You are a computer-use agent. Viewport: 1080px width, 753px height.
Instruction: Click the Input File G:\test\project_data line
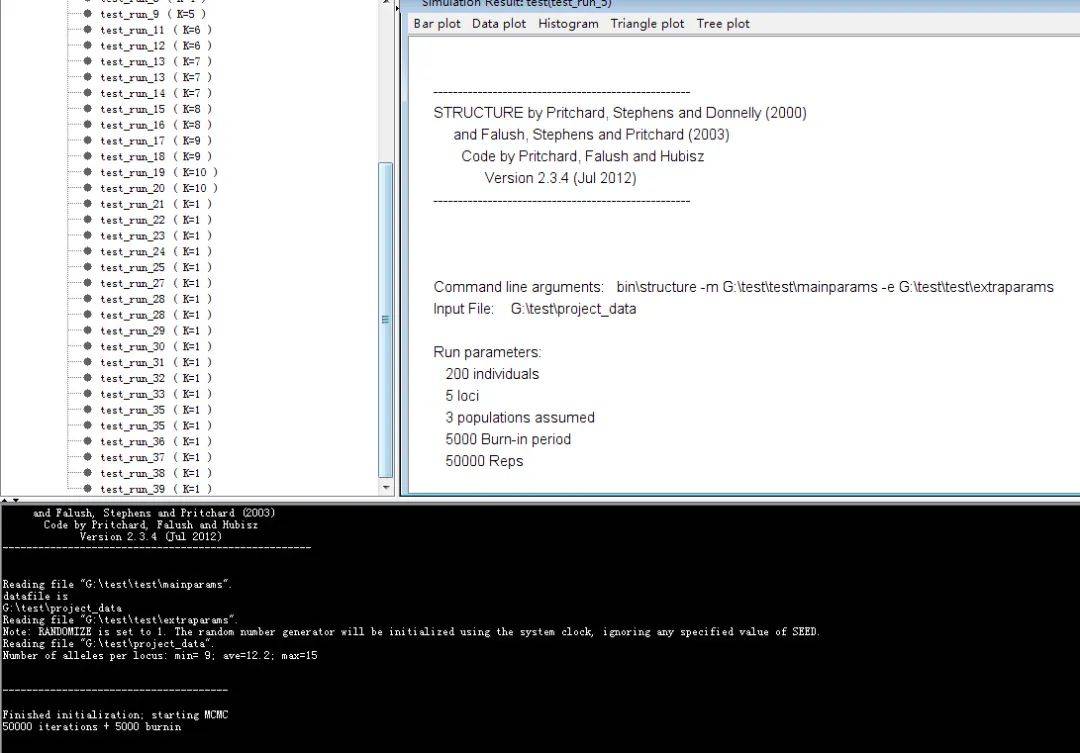[x=534, y=309]
